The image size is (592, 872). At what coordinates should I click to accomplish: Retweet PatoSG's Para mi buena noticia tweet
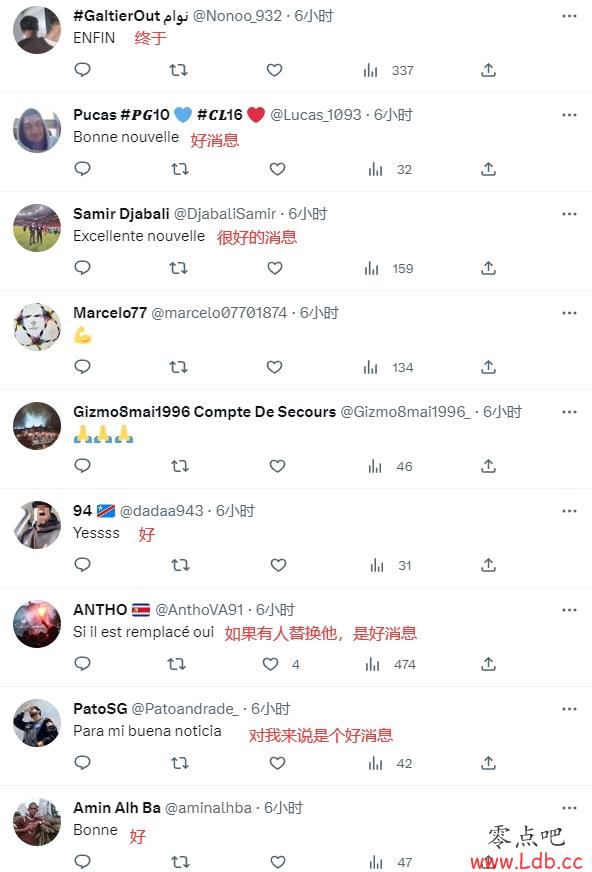[180, 763]
